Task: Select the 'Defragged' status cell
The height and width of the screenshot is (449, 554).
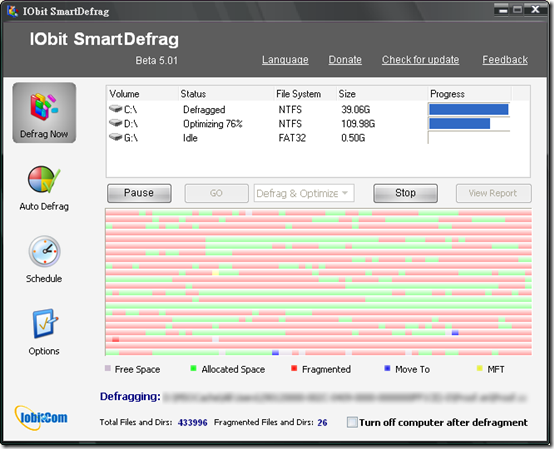Action: [204, 110]
